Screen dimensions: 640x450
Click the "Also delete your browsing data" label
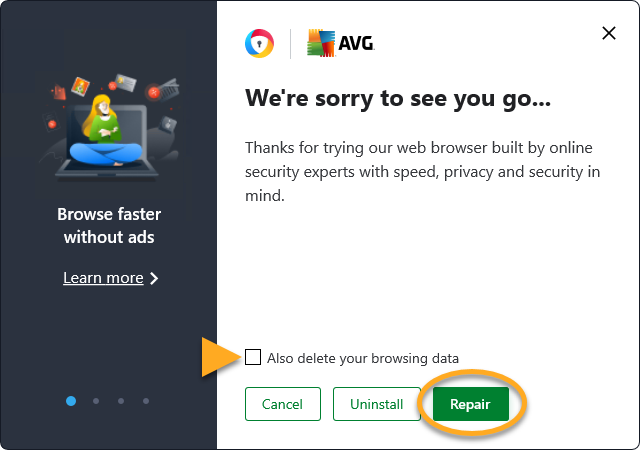click(363, 358)
